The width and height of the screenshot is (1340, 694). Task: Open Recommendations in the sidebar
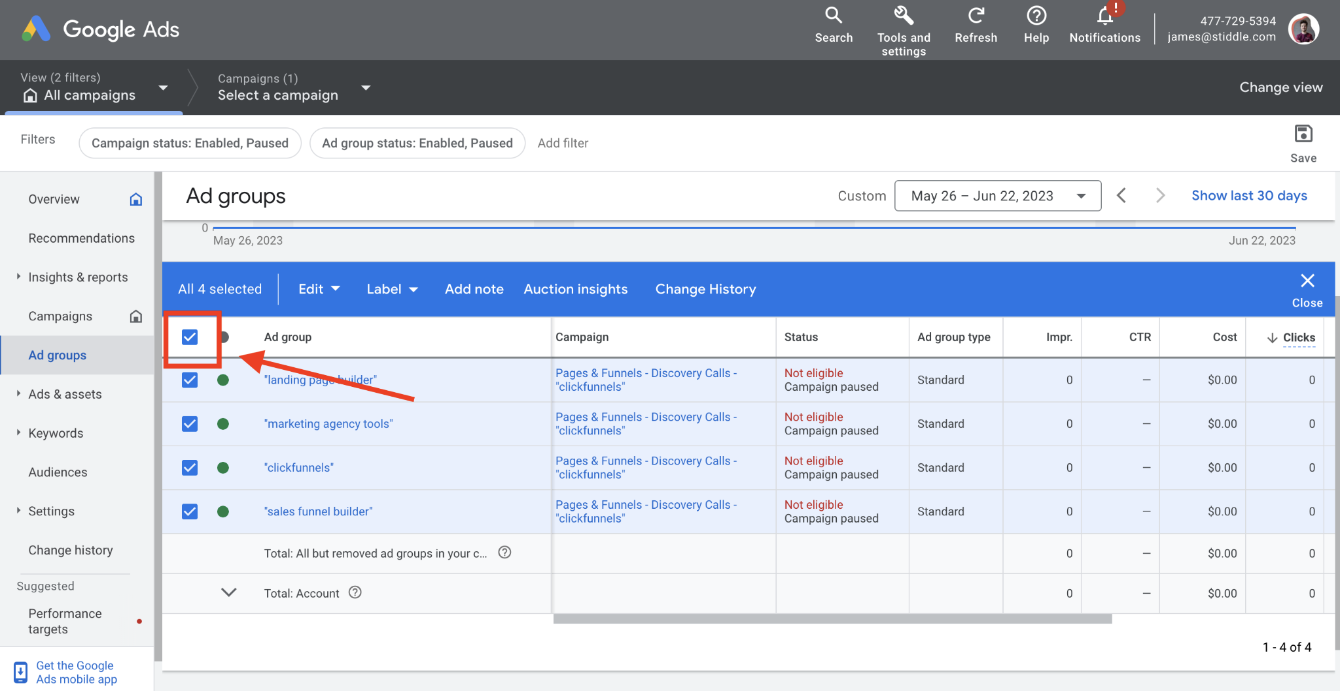tap(81, 238)
